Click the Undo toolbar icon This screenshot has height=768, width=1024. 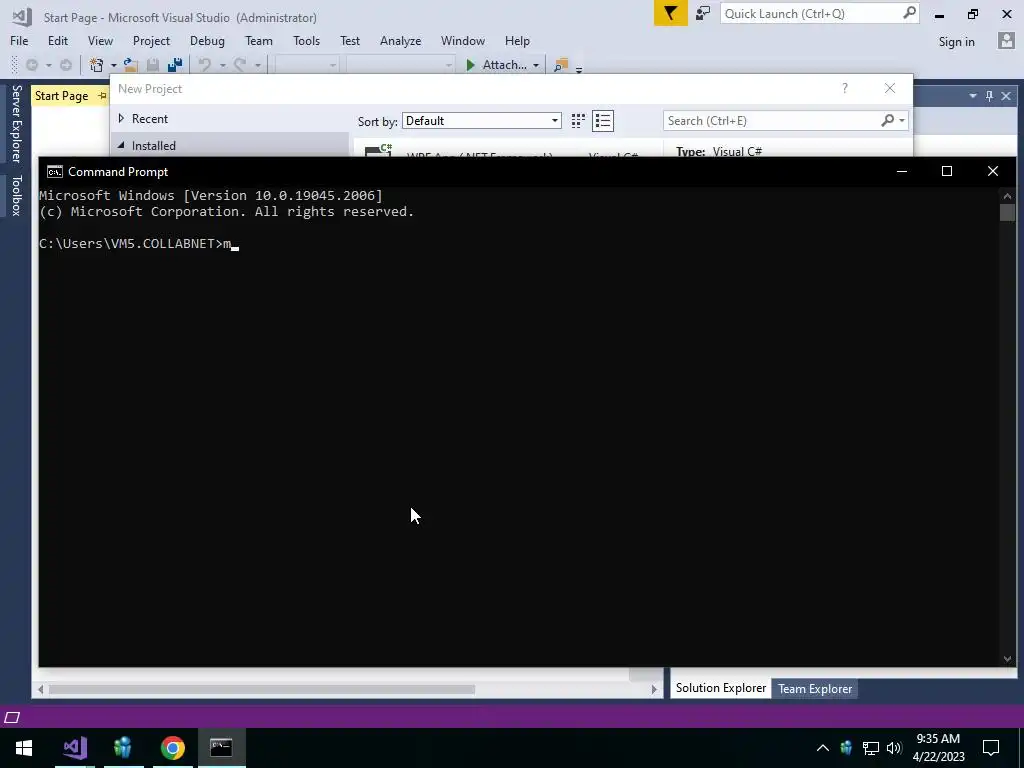click(205, 65)
